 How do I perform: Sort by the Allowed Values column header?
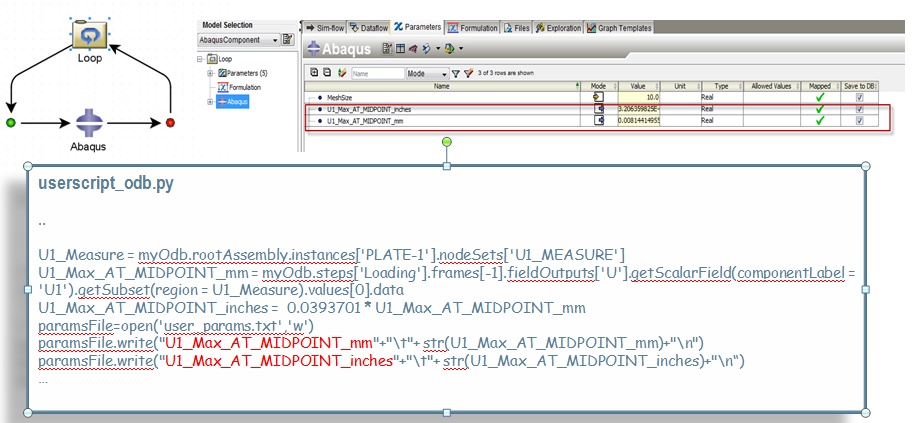coord(771,86)
